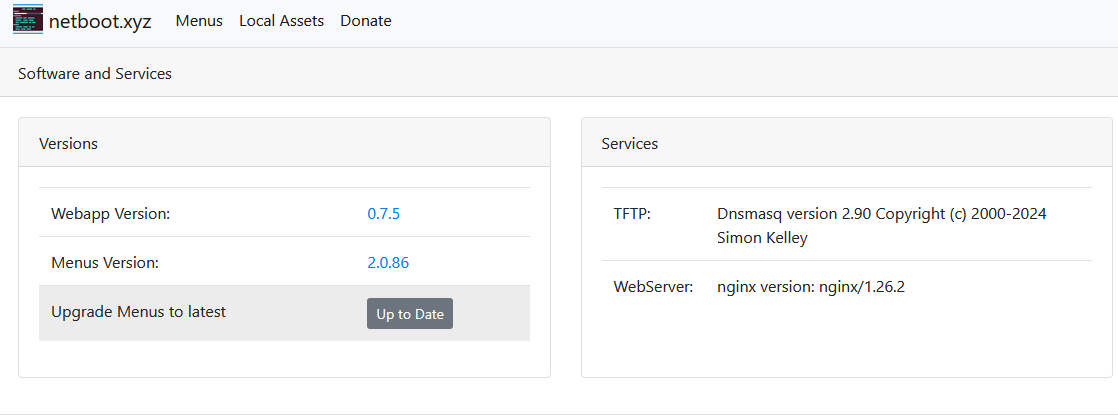Select the WebServer: label
Viewport: 1118px width, 417px height.
[x=653, y=287]
